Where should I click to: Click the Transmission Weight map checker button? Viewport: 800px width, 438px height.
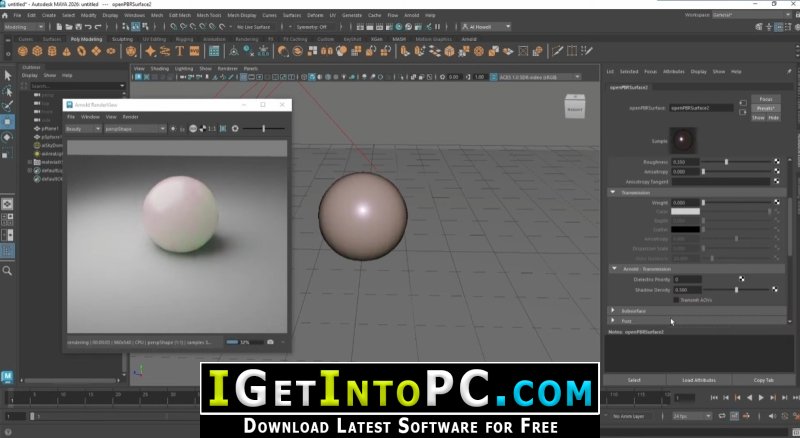777,202
